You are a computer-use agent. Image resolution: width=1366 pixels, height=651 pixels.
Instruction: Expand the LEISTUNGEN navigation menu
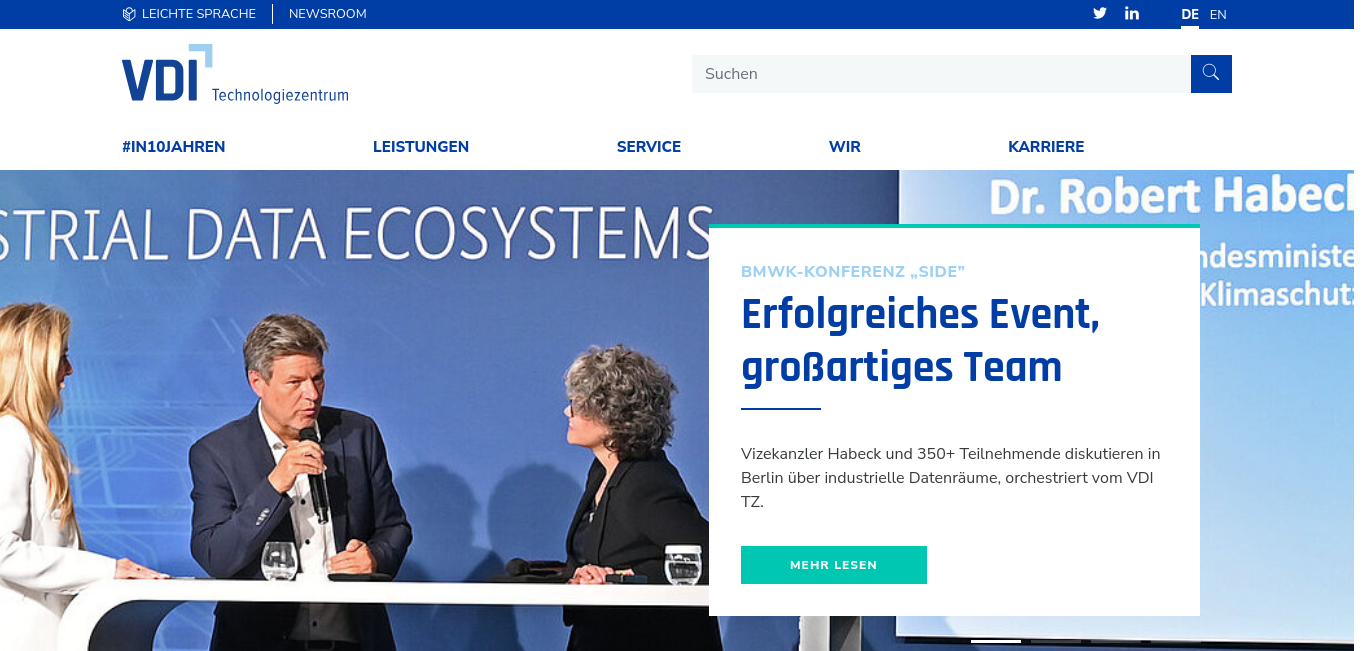[421, 147]
